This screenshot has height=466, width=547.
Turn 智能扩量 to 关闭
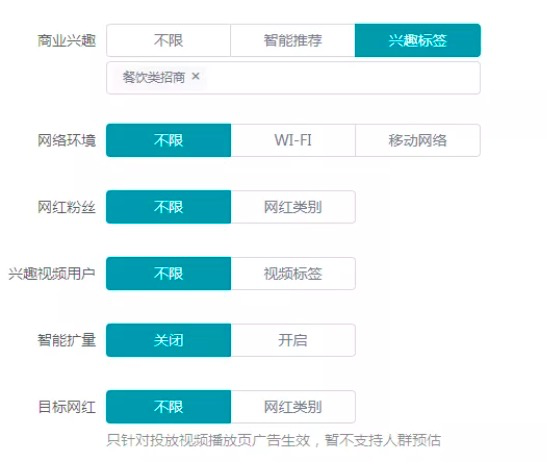168,340
